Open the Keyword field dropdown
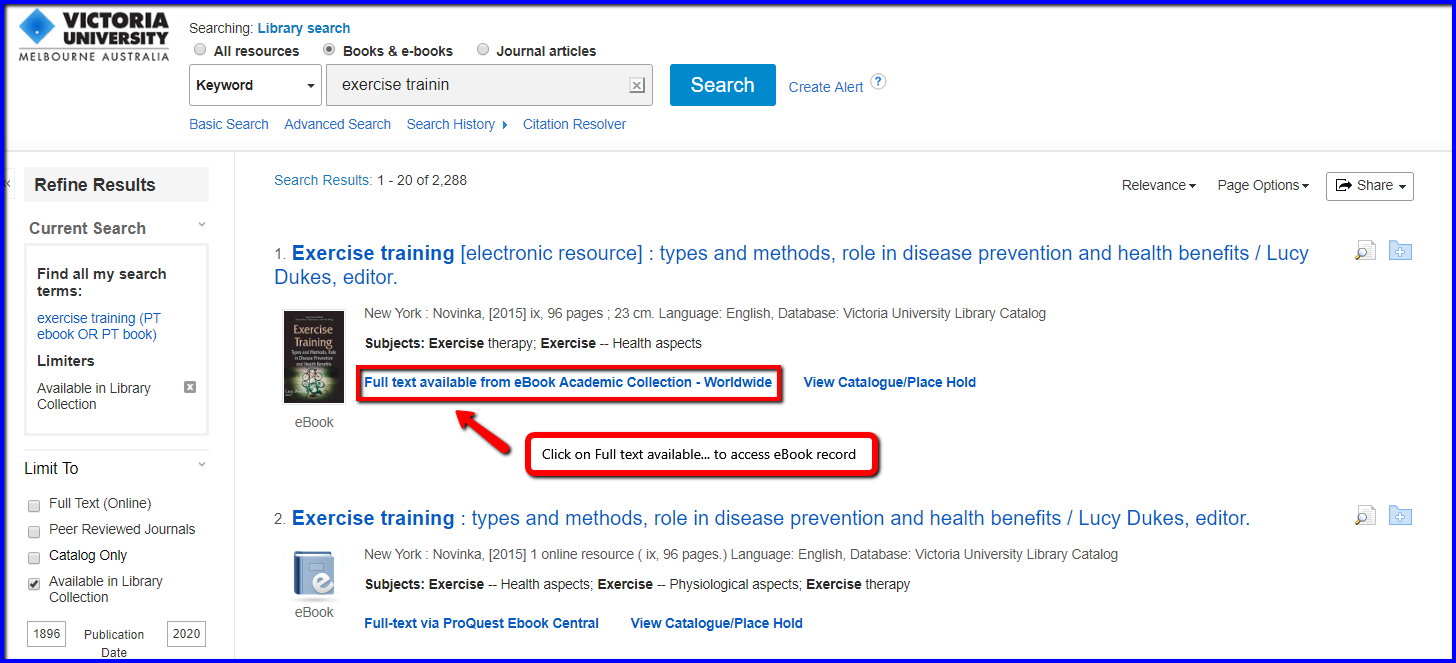The height and width of the screenshot is (663, 1456). (x=255, y=86)
